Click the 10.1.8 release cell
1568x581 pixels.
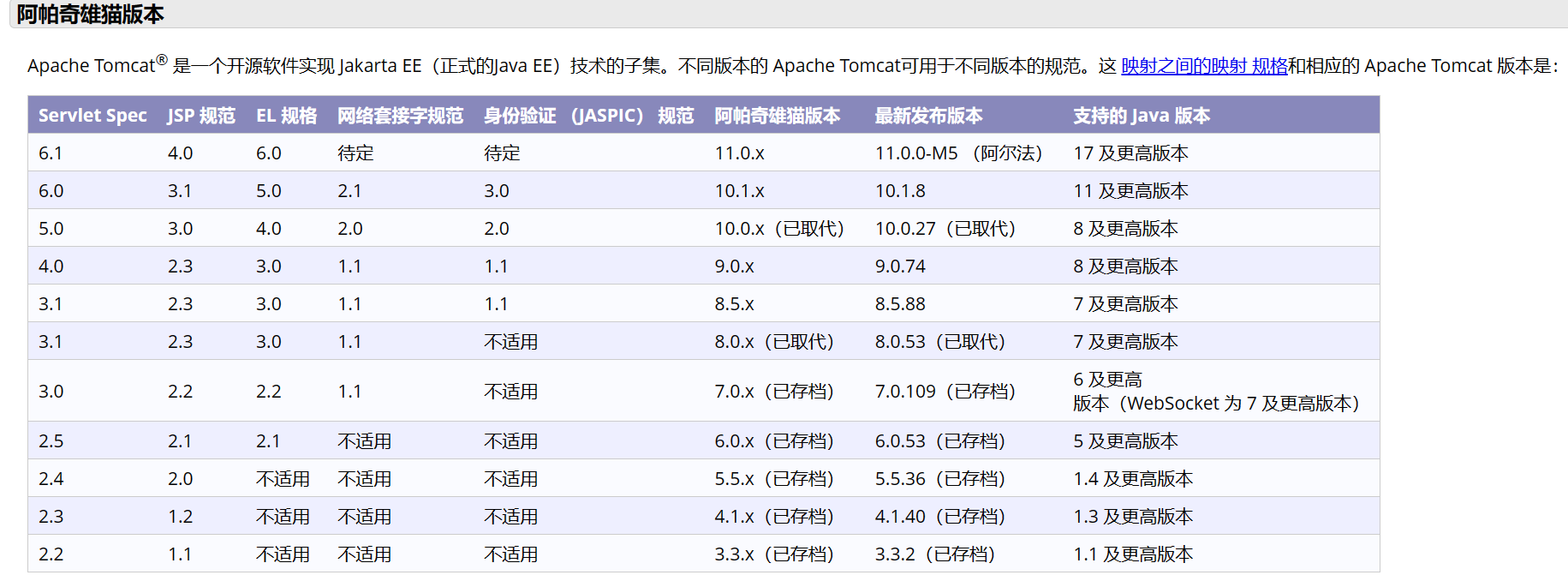pyautogui.click(x=900, y=191)
